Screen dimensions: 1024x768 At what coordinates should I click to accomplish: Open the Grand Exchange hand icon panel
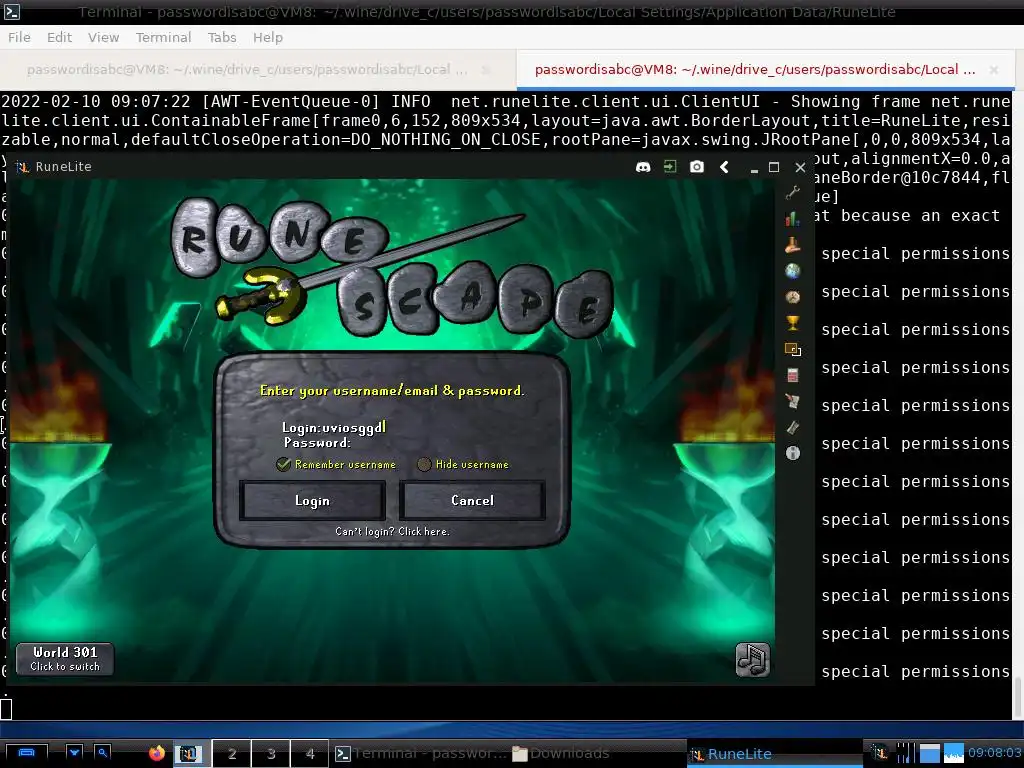pos(793,245)
